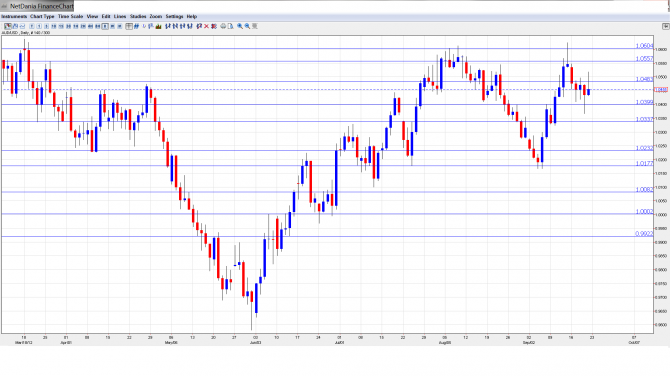
Task: Click the green volume study icon
Action: pos(159,26)
